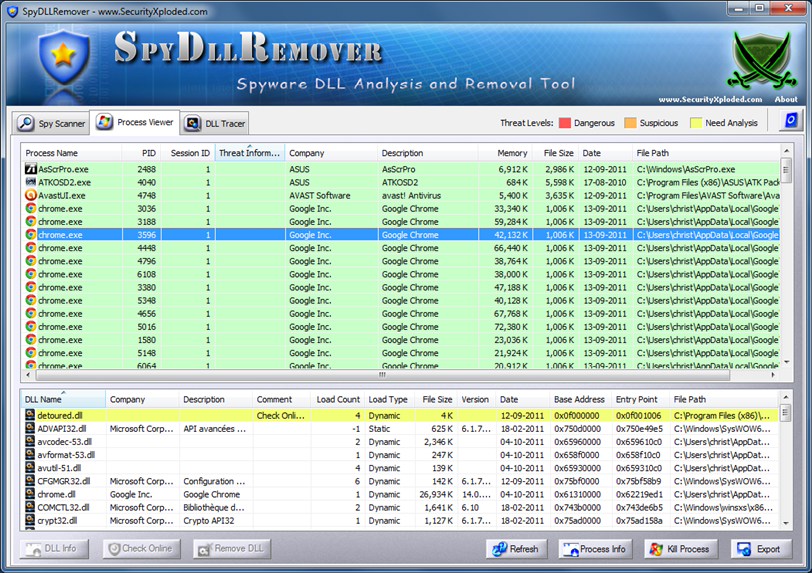
Task: Select chrome.exe icon with PID 3380
Action: [31, 287]
